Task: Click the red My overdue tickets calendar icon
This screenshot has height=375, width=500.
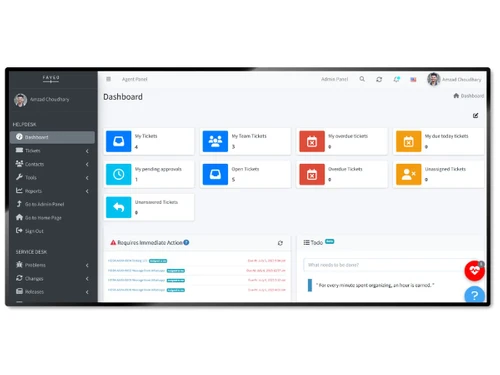Action: click(312, 141)
